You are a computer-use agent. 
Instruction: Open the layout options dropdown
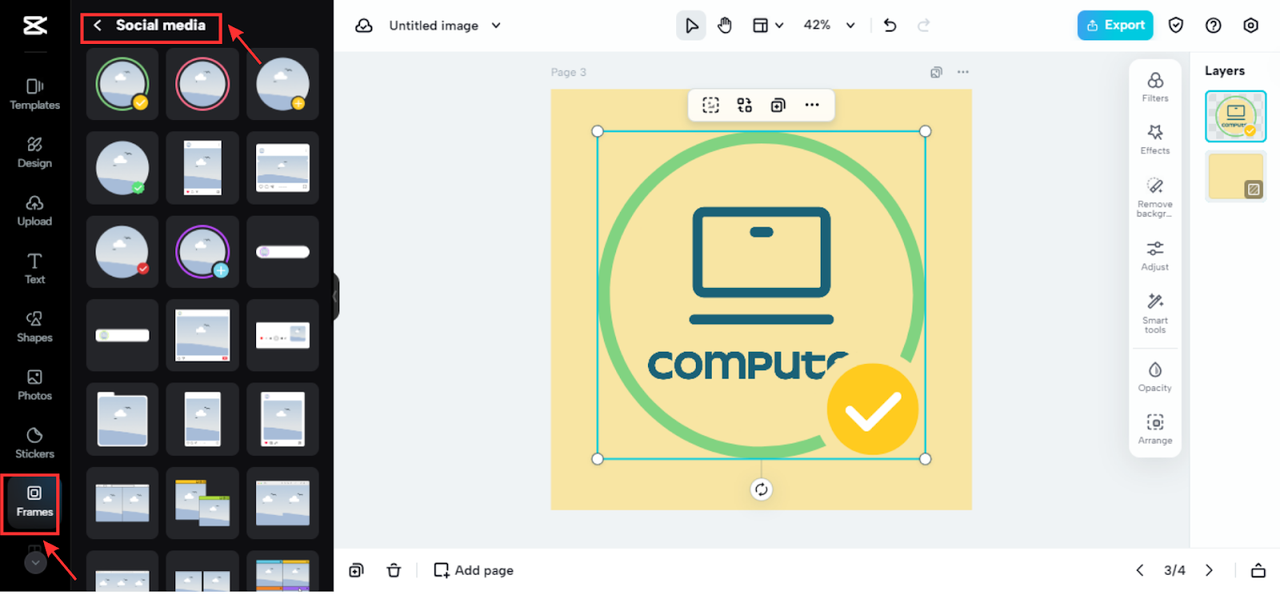point(768,25)
